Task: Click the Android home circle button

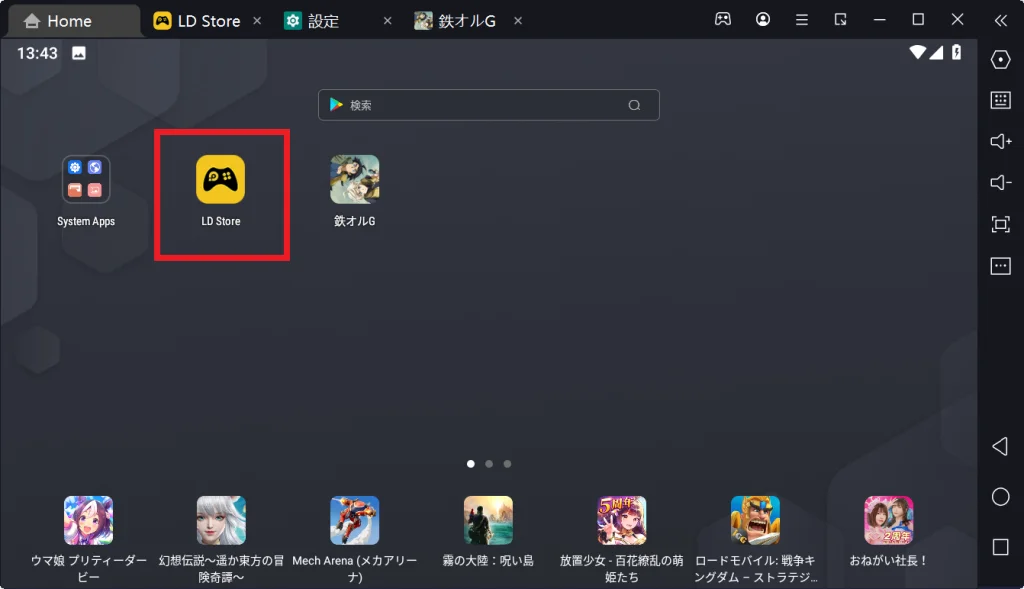Action: click(x=1000, y=497)
